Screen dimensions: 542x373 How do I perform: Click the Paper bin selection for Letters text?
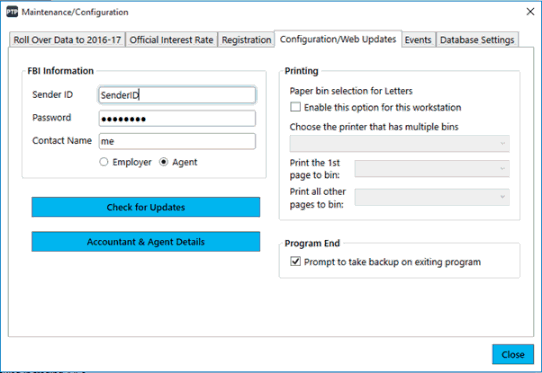pos(351,91)
